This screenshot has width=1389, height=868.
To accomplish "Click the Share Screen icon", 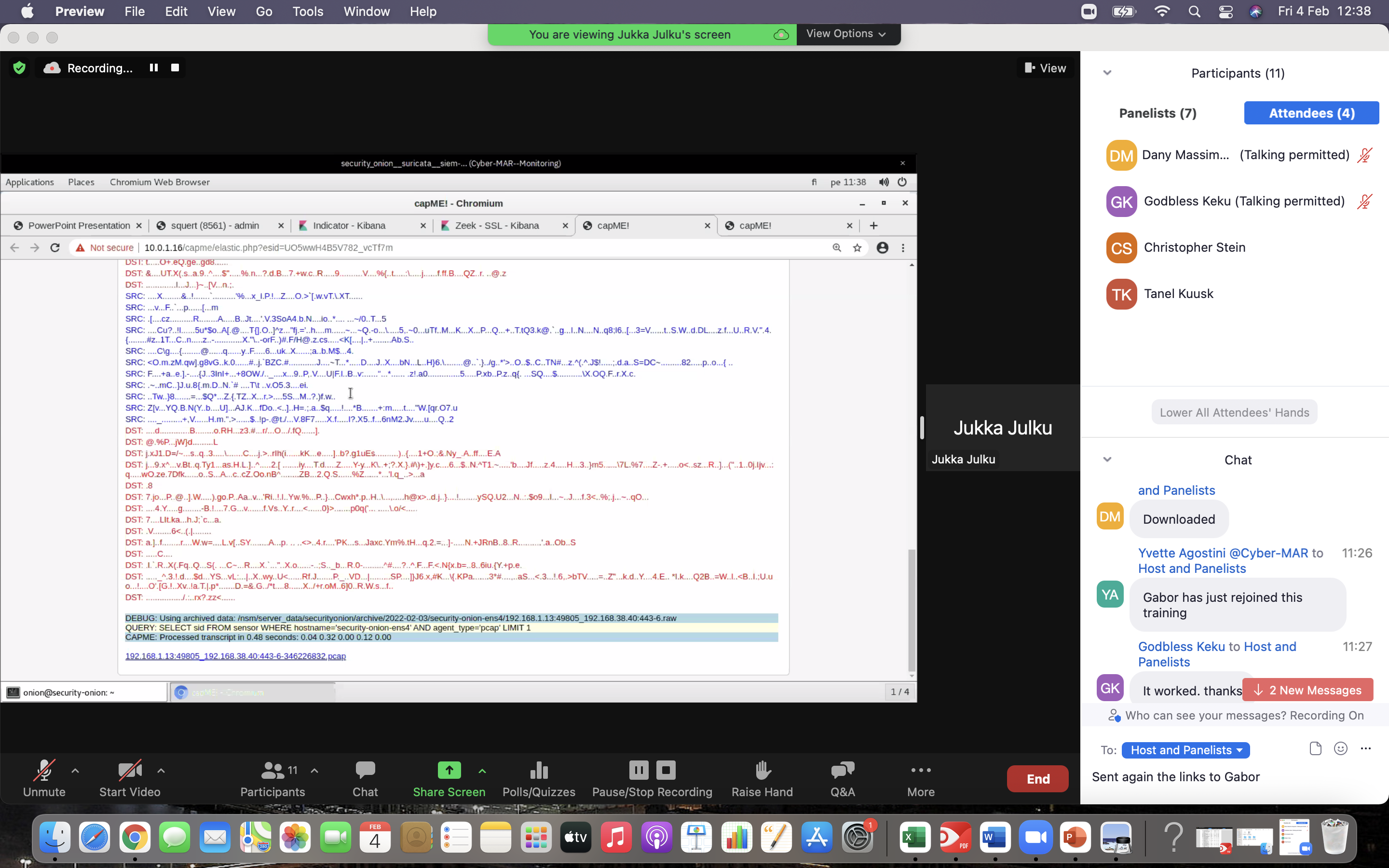I will [x=449, y=771].
